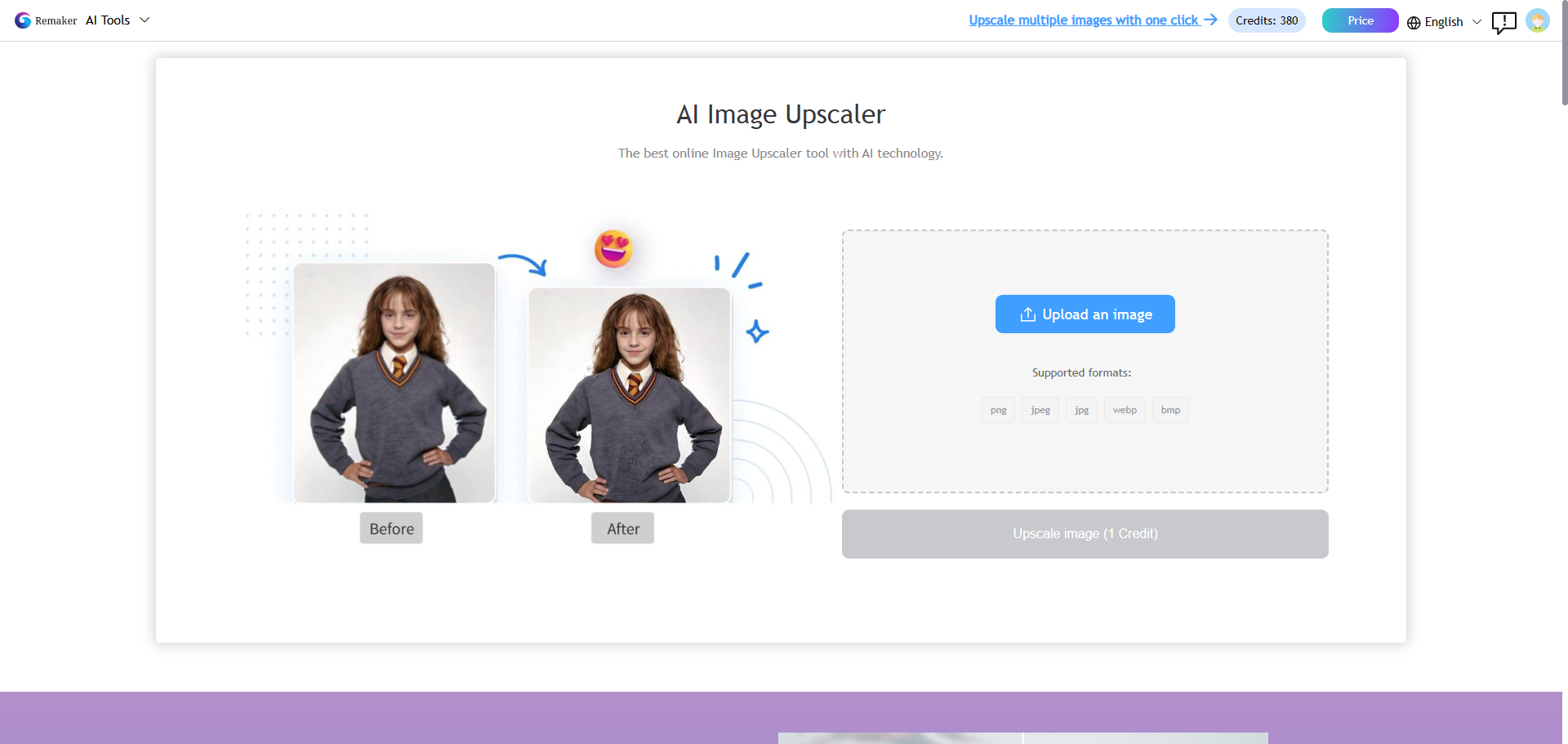This screenshot has height=744, width=1568.
Task: Click the Supported formats: label
Action: [1081, 372]
